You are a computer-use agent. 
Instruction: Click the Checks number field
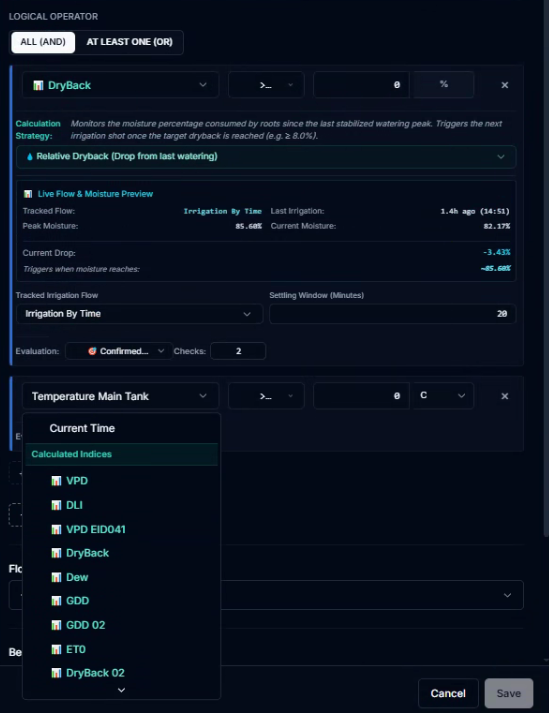tap(238, 351)
